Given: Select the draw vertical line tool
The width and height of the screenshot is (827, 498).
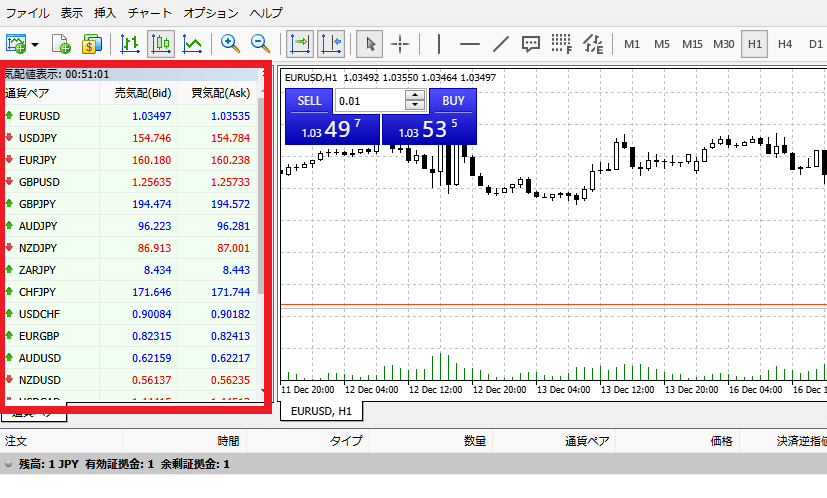Looking at the screenshot, I should click(x=438, y=44).
